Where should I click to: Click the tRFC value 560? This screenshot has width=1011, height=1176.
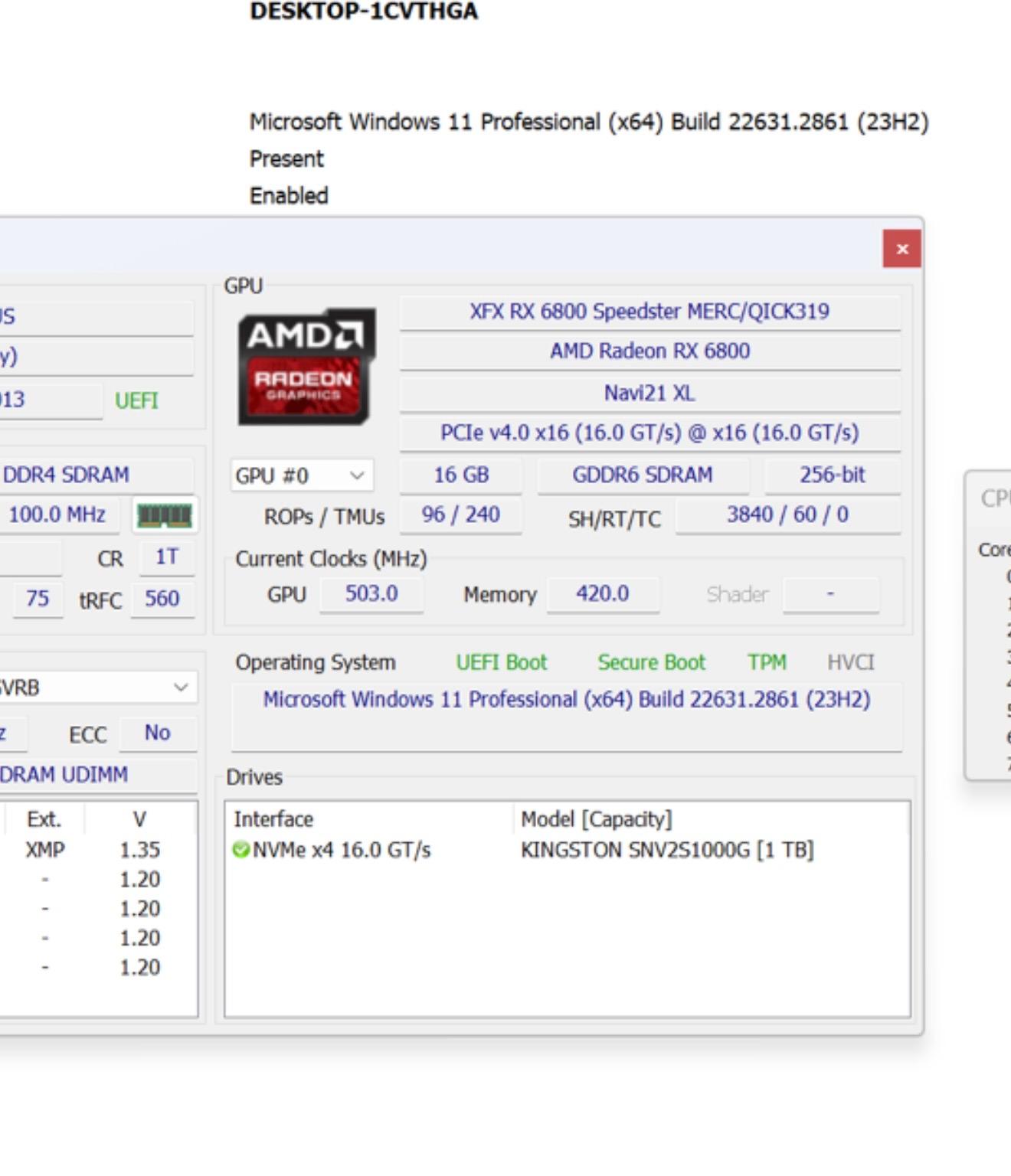[162, 599]
